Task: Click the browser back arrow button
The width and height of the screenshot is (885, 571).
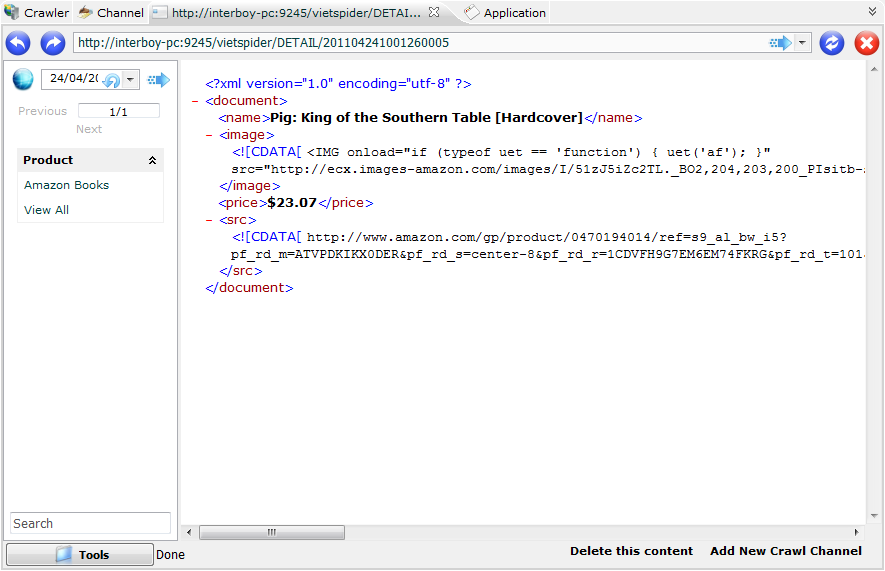Action: pos(18,43)
